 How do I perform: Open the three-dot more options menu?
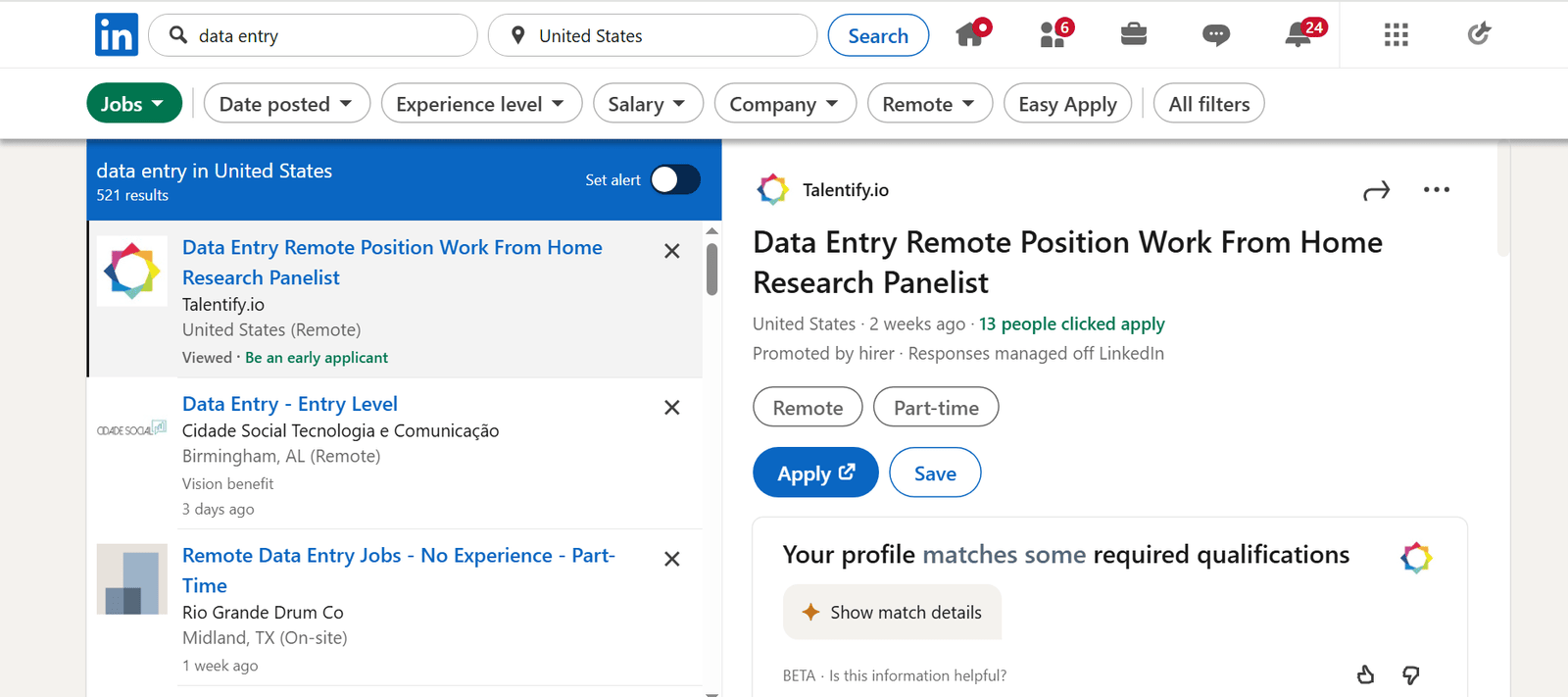pyautogui.click(x=1437, y=189)
